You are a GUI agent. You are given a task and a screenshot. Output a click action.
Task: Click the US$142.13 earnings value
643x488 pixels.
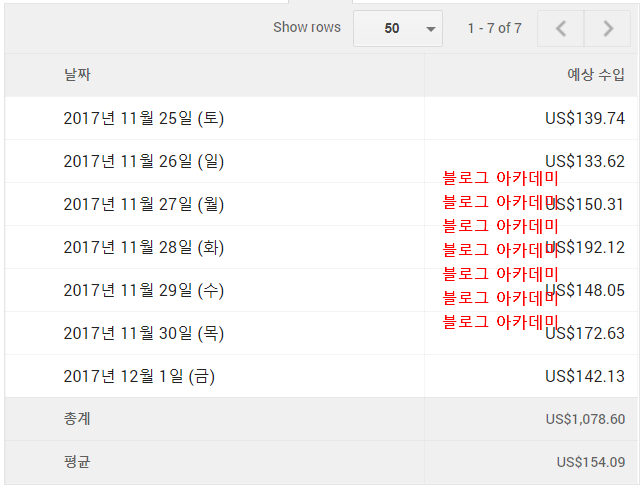pyautogui.click(x=585, y=376)
